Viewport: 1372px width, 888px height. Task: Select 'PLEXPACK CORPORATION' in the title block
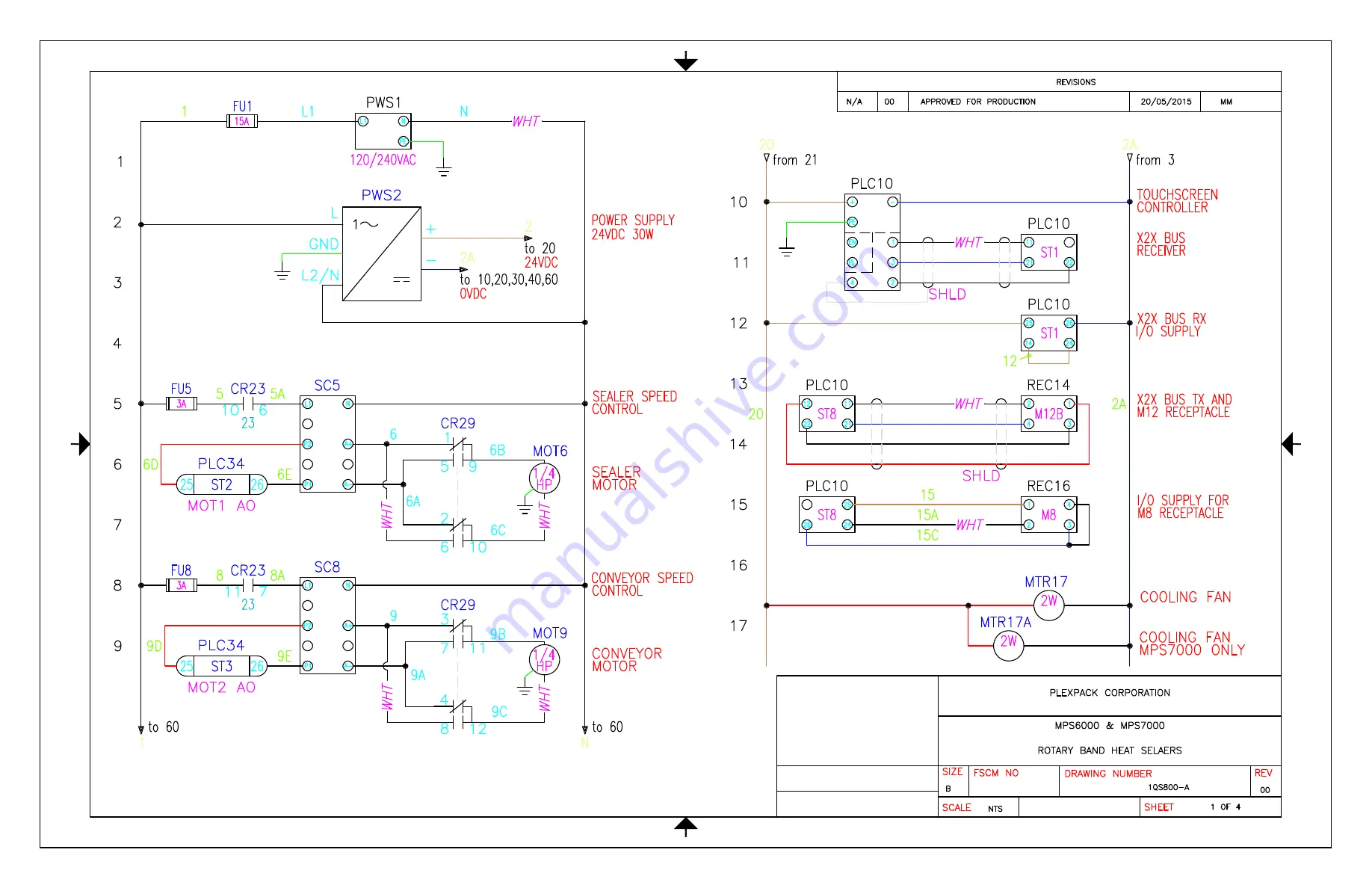coord(1110,693)
